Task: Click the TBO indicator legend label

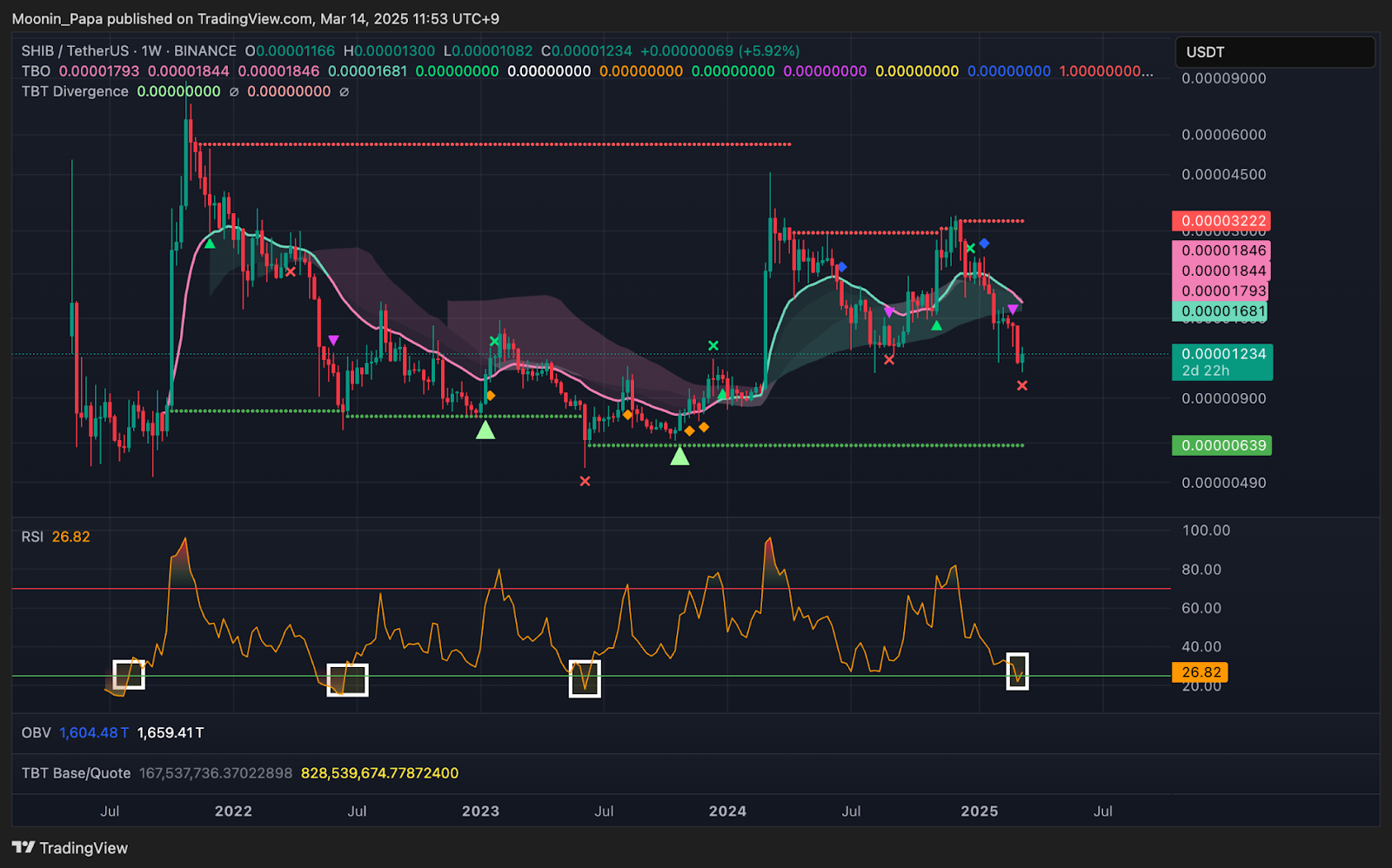Action: [x=36, y=71]
